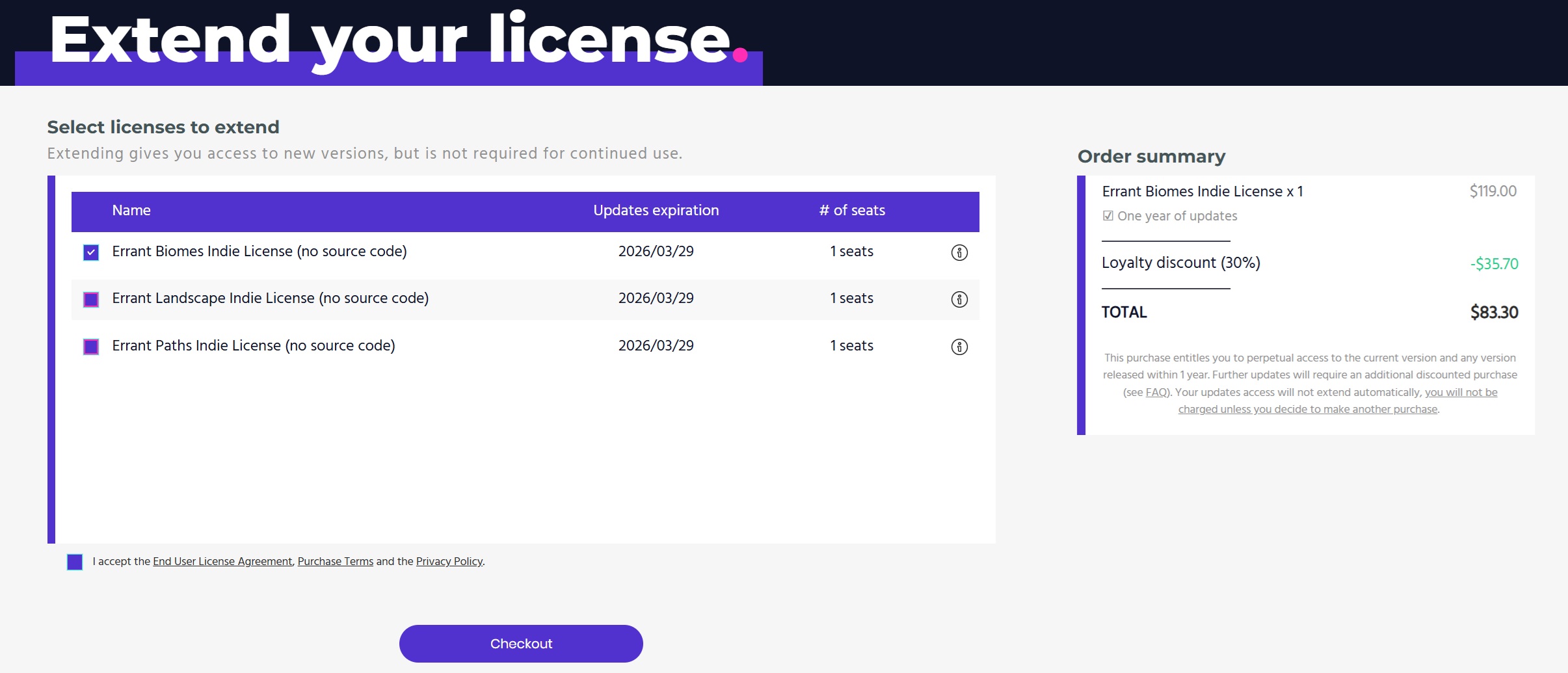This screenshot has width=1568, height=673.
Task: Click info icon on Errant Landscape row
Action: (x=959, y=299)
